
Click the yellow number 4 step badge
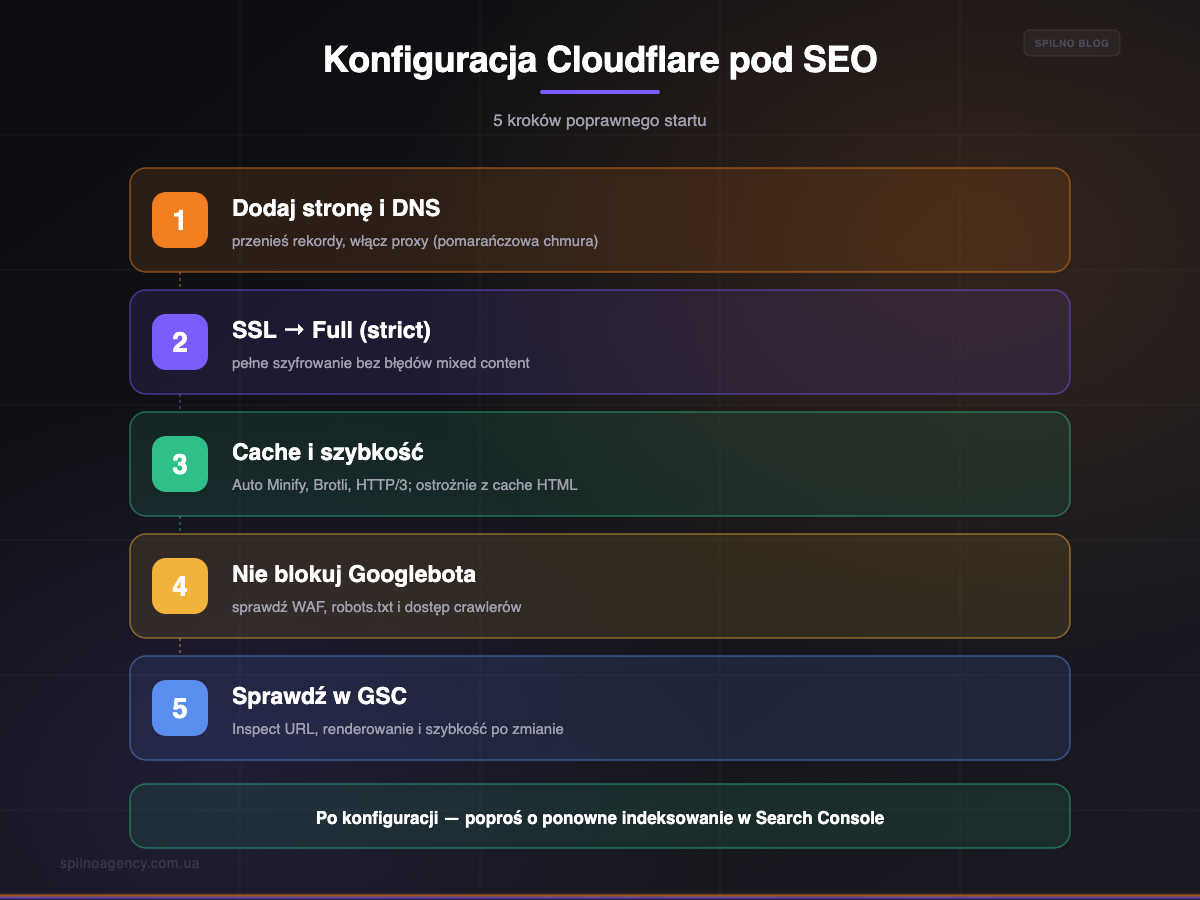click(x=180, y=586)
